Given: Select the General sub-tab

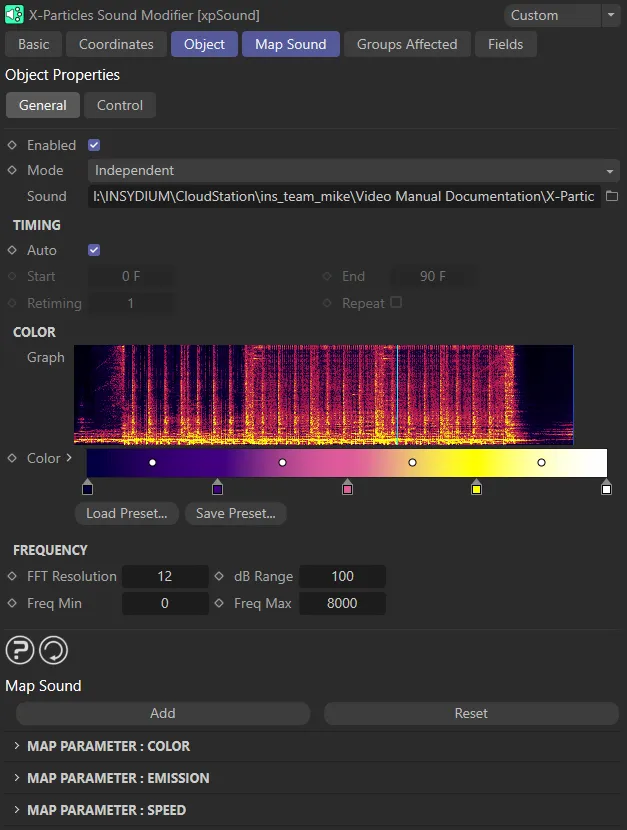Looking at the screenshot, I should 43,105.
